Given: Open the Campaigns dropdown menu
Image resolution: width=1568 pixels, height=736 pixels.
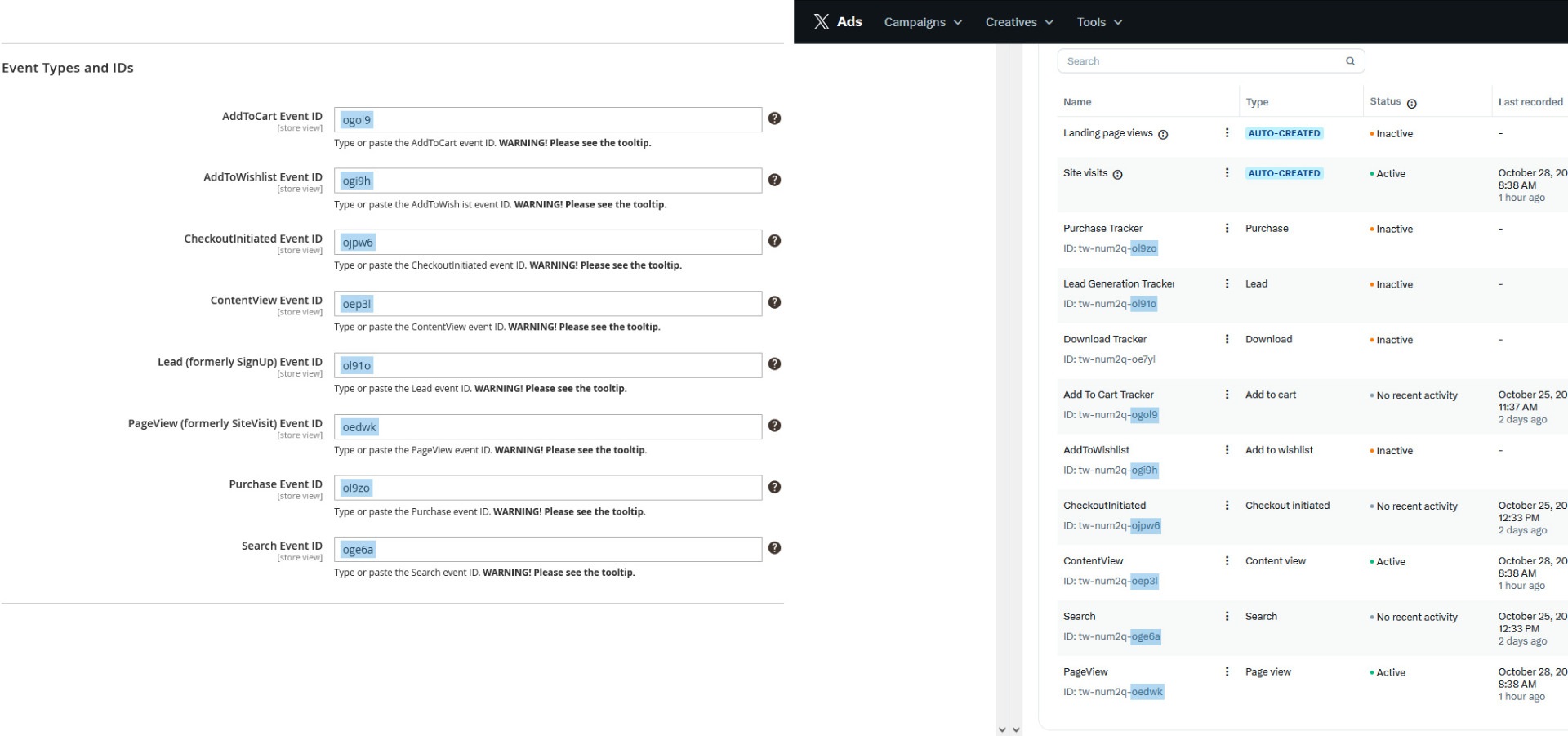Looking at the screenshot, I should pos(923,22).
